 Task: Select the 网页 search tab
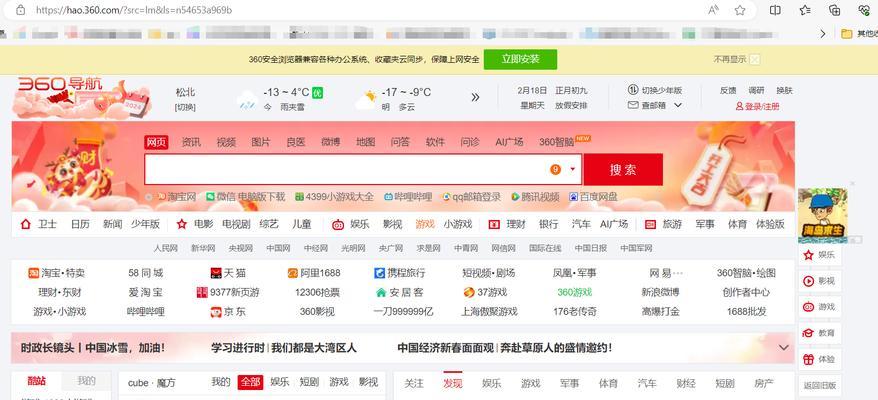point(156,142)
